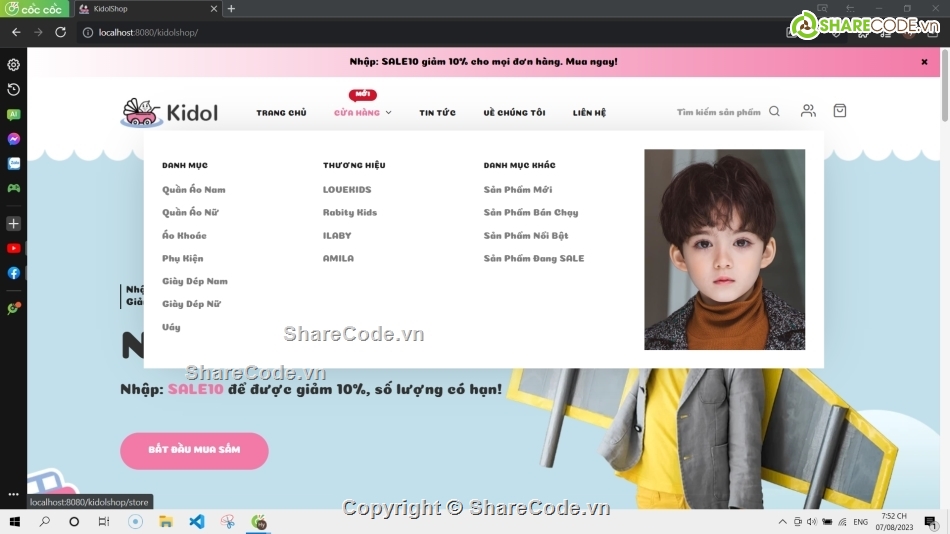Screen dimensions: 950x534
Task: Open the Zalo sidebar icon
Action: [13, 164]
